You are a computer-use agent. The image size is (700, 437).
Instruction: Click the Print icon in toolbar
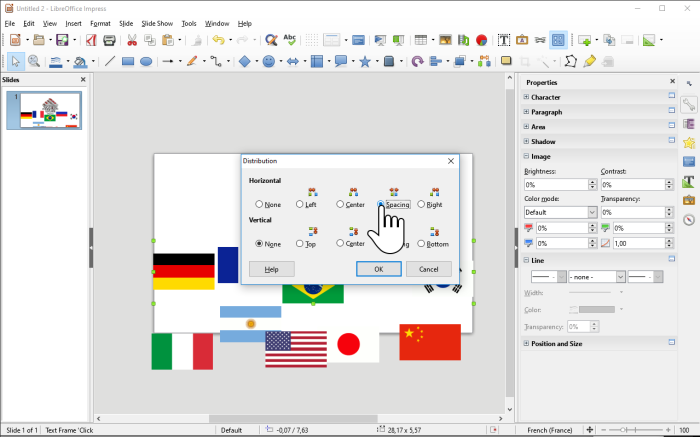click(x=109, y=40)
